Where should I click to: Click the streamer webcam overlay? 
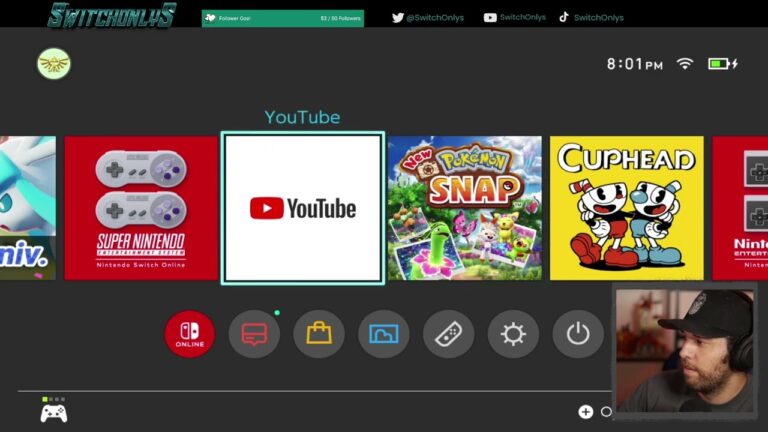(685, 351)
